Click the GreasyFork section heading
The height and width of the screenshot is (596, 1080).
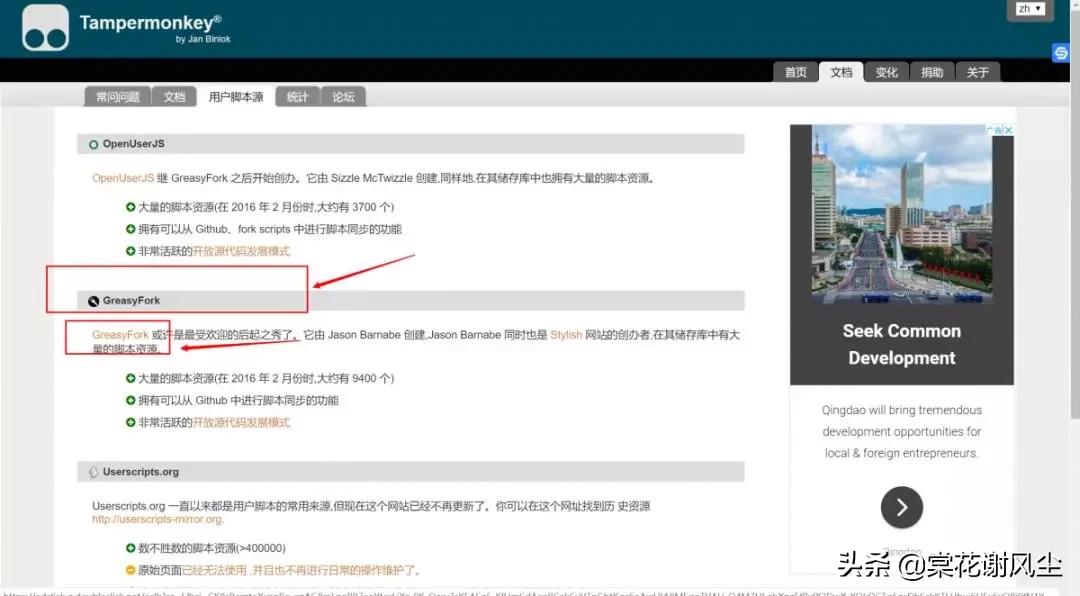tap(131, 300)
